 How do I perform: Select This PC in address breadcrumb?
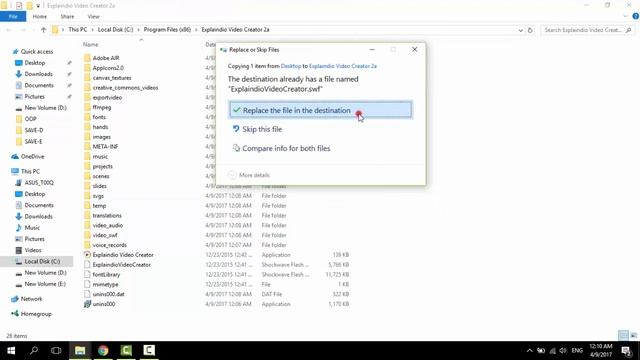pos(78,30)
